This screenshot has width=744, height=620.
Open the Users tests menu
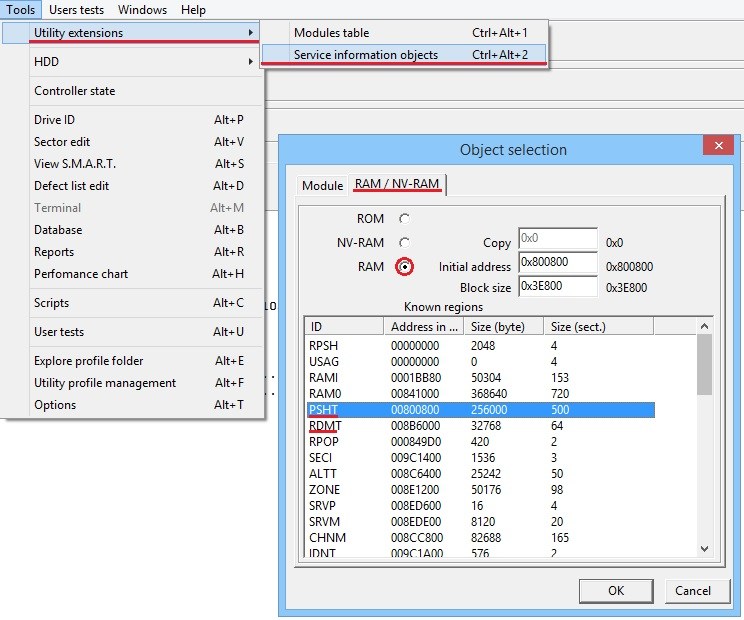tap(76, 9)
